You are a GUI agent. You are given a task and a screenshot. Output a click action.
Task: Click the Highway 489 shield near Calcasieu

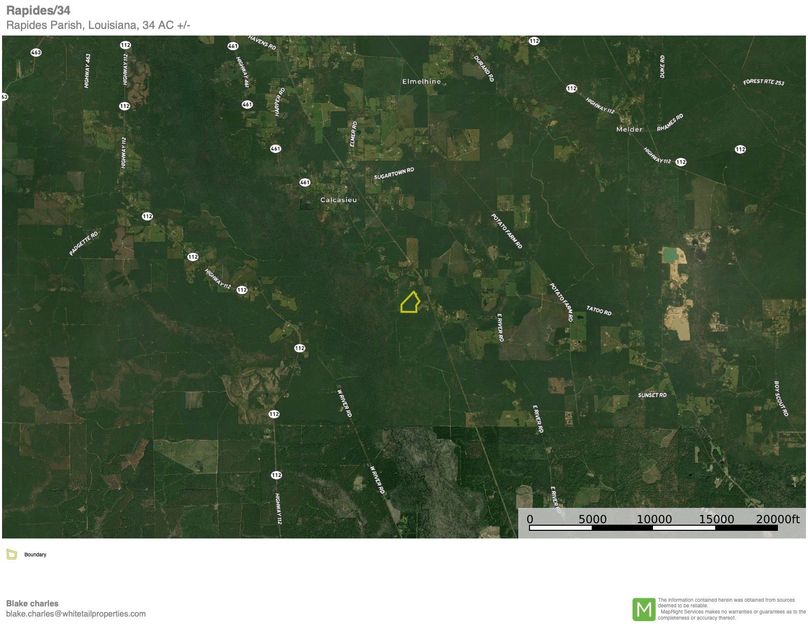click(304, 182)
